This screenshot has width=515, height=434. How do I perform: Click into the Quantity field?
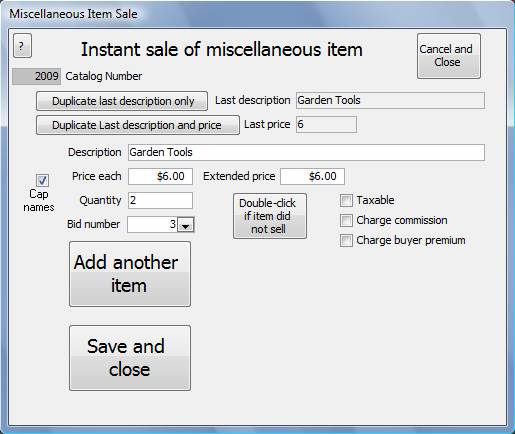pos(160,200)
